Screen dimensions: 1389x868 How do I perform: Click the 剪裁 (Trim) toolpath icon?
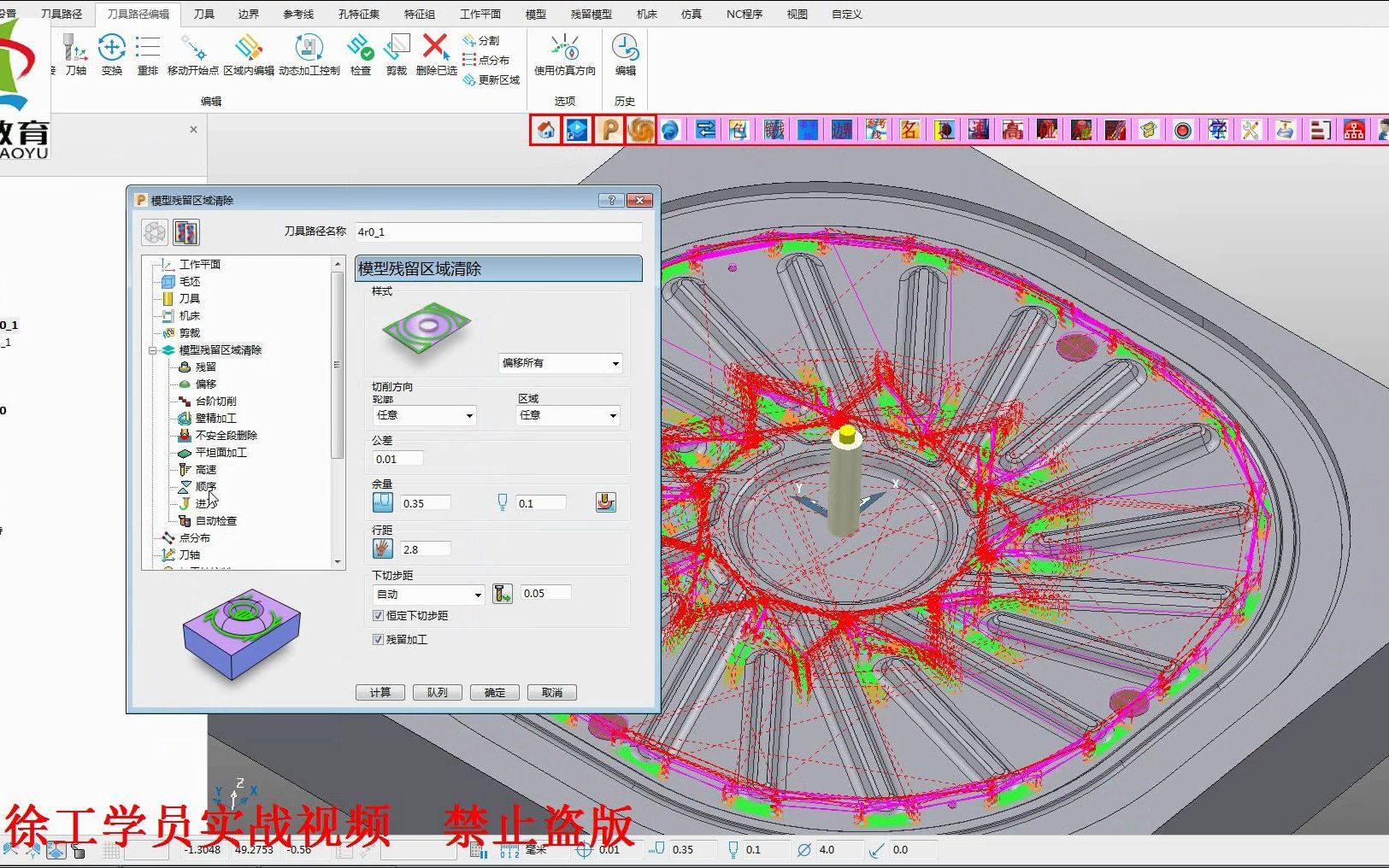[x=397, y=49]
